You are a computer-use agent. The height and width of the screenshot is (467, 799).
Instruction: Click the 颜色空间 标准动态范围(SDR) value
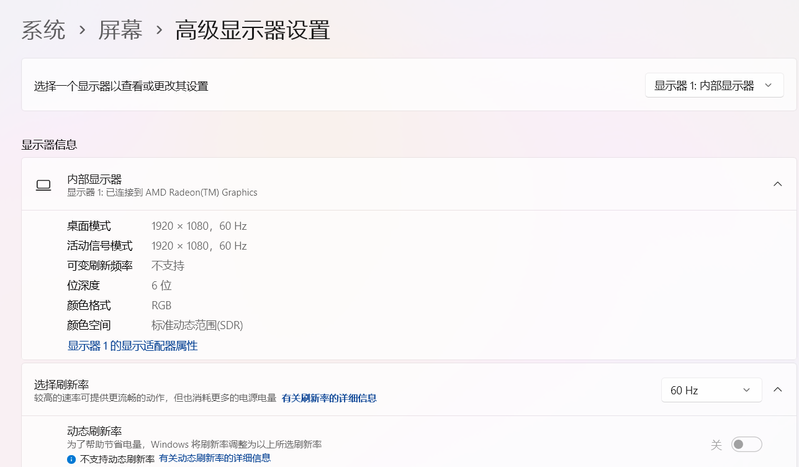pos(197,326)
